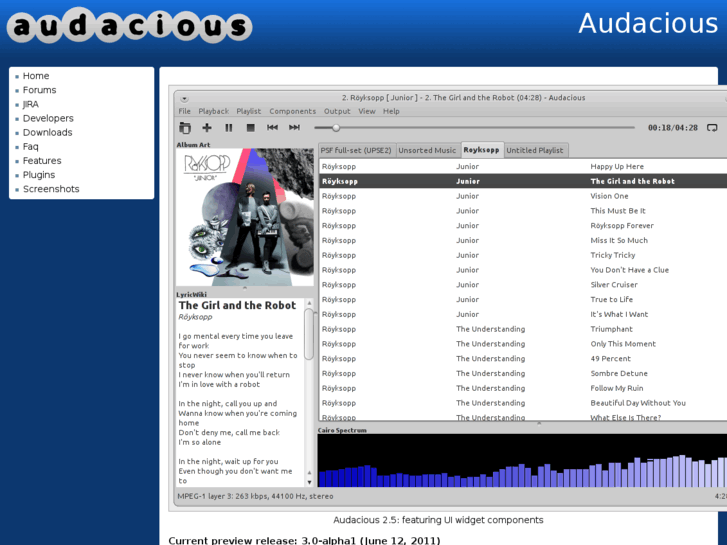The image size is (727, 545).
Task: Open the Playlist menu
Action: [249, 111]
